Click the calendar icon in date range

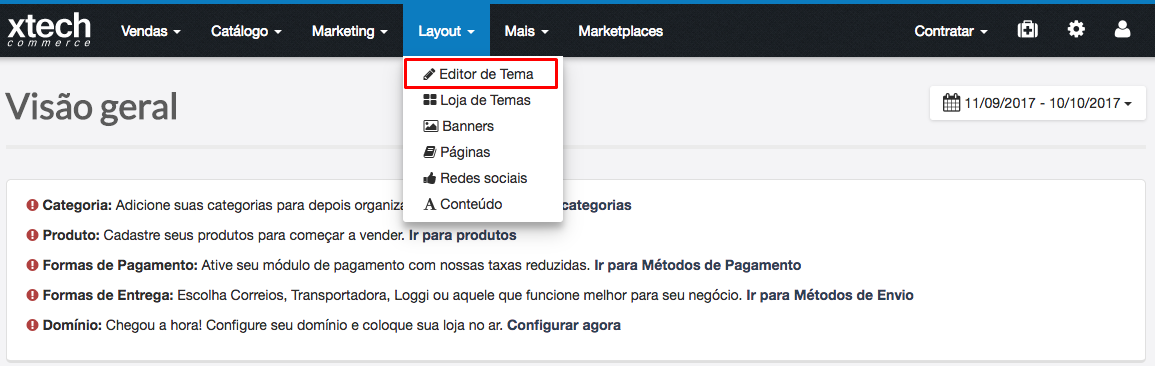tap(952, 102)
